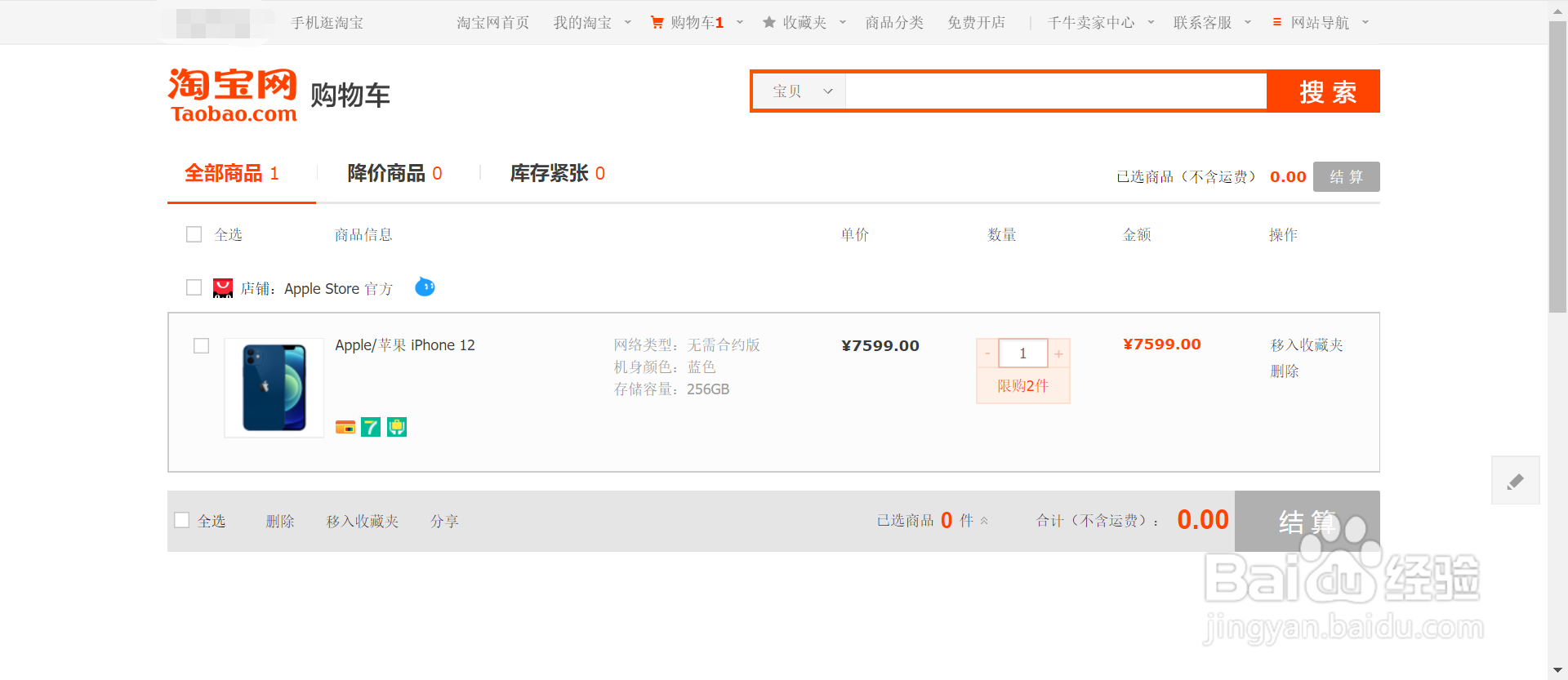Image resolution: width=1568 pixels, height=680 pixels.
Task: Open the iPhone 12 product thumbnail
Action: click(x=274, y=388)
